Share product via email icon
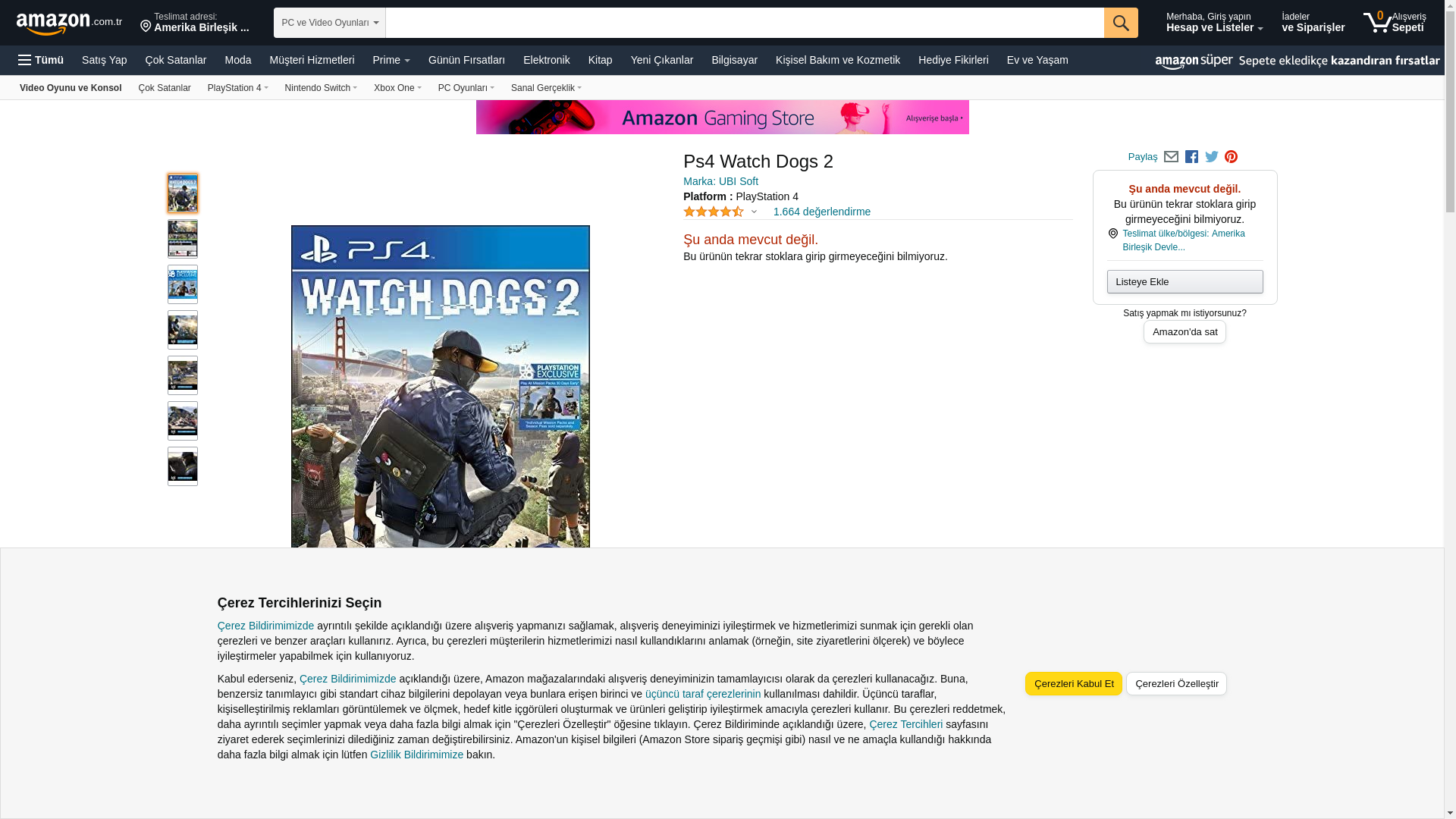 coord(1171,157)
